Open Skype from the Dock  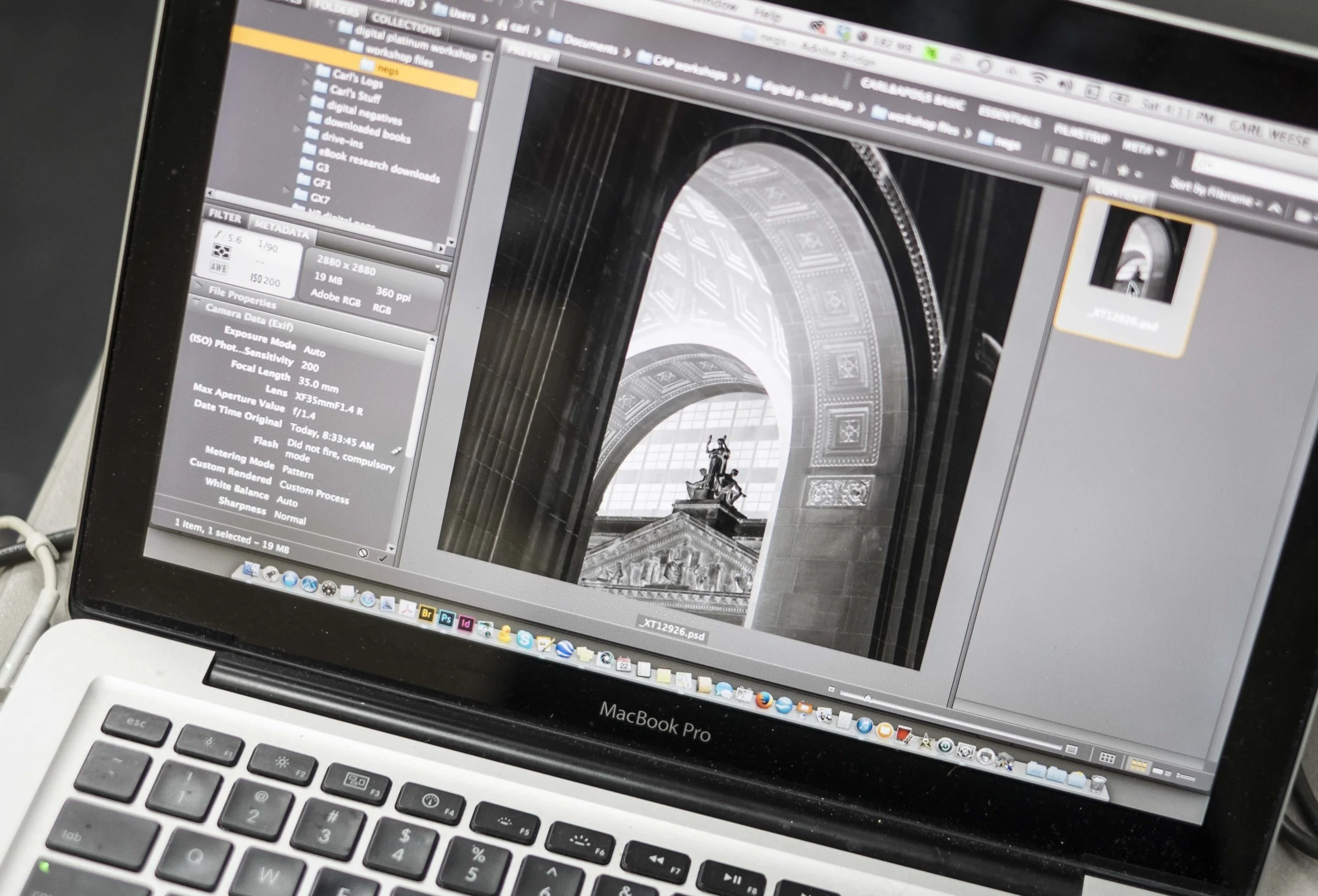click(x=525, y=639)
